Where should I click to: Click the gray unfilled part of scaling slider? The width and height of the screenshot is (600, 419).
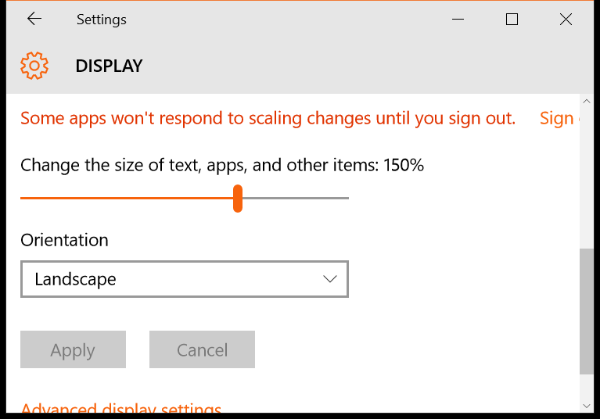coord(295,198)
